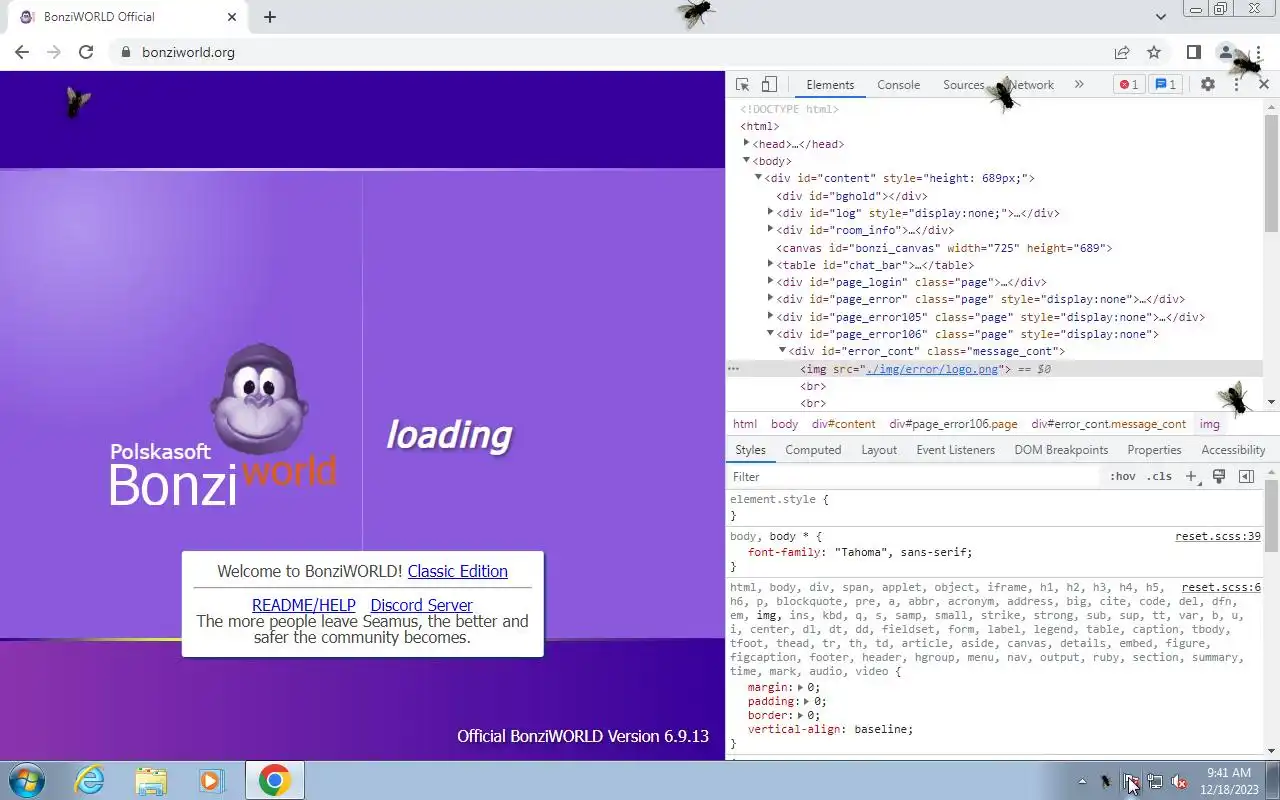Open Windows Explorer folder on taskbar
The height and width of the screenshot is (800, 1280).
pos(151,780)
